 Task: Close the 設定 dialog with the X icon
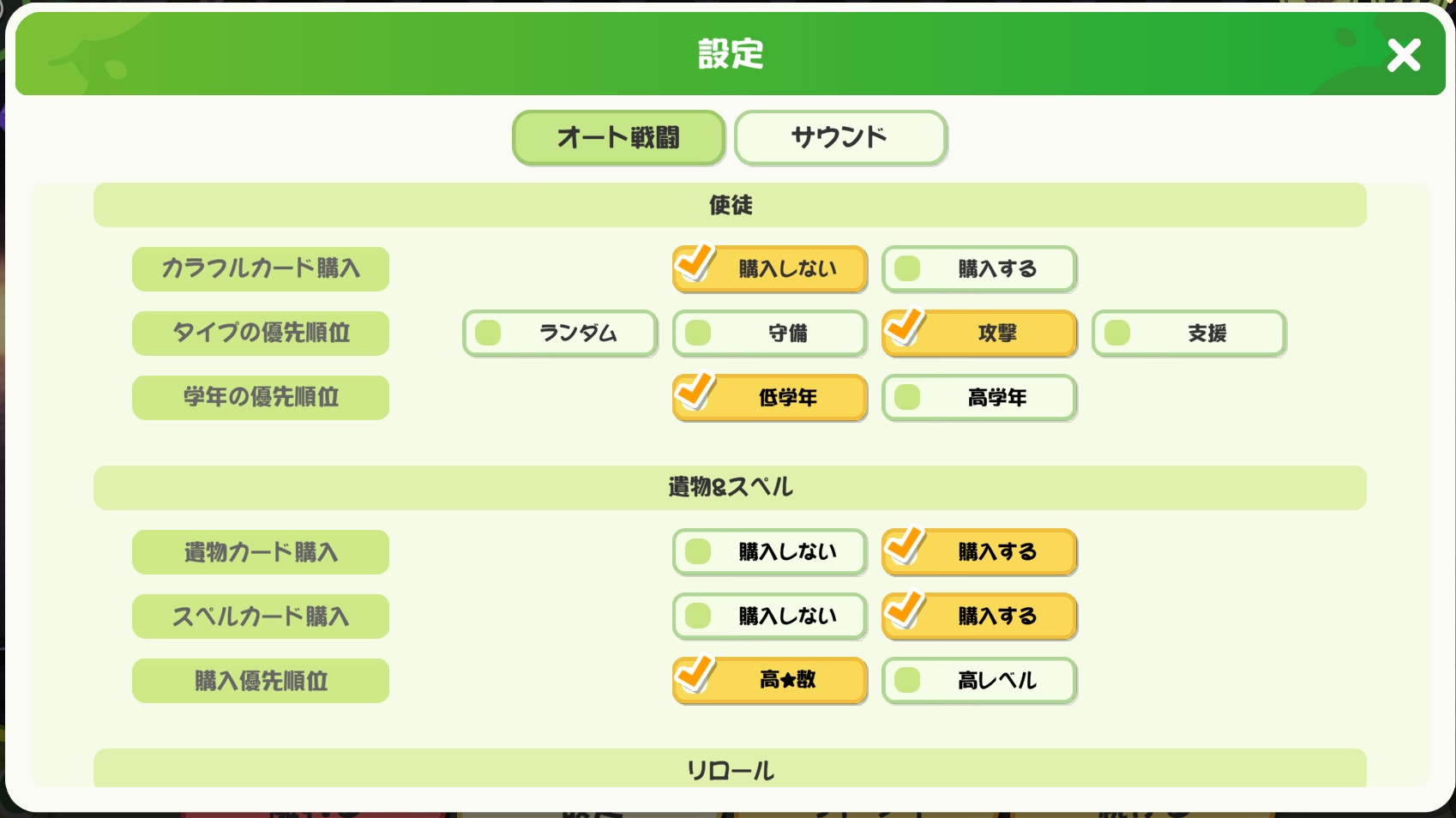pos(1404,55)
